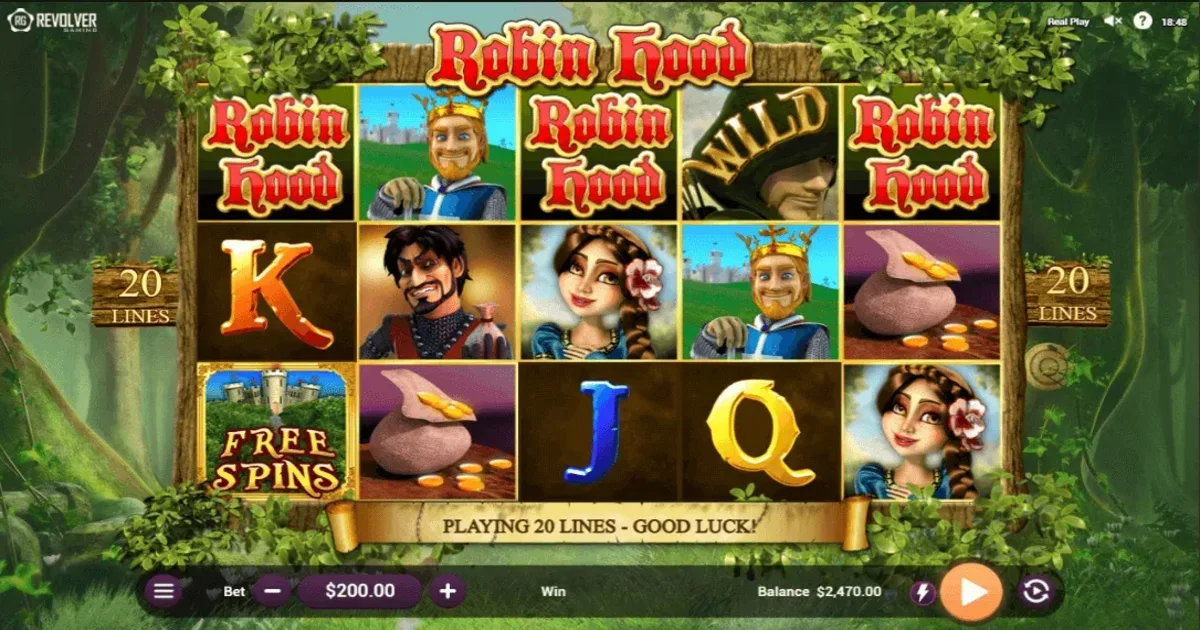Screen dimensions: 1200x630
Task: Click the orange K card symbol
Action: coord(277,292)
